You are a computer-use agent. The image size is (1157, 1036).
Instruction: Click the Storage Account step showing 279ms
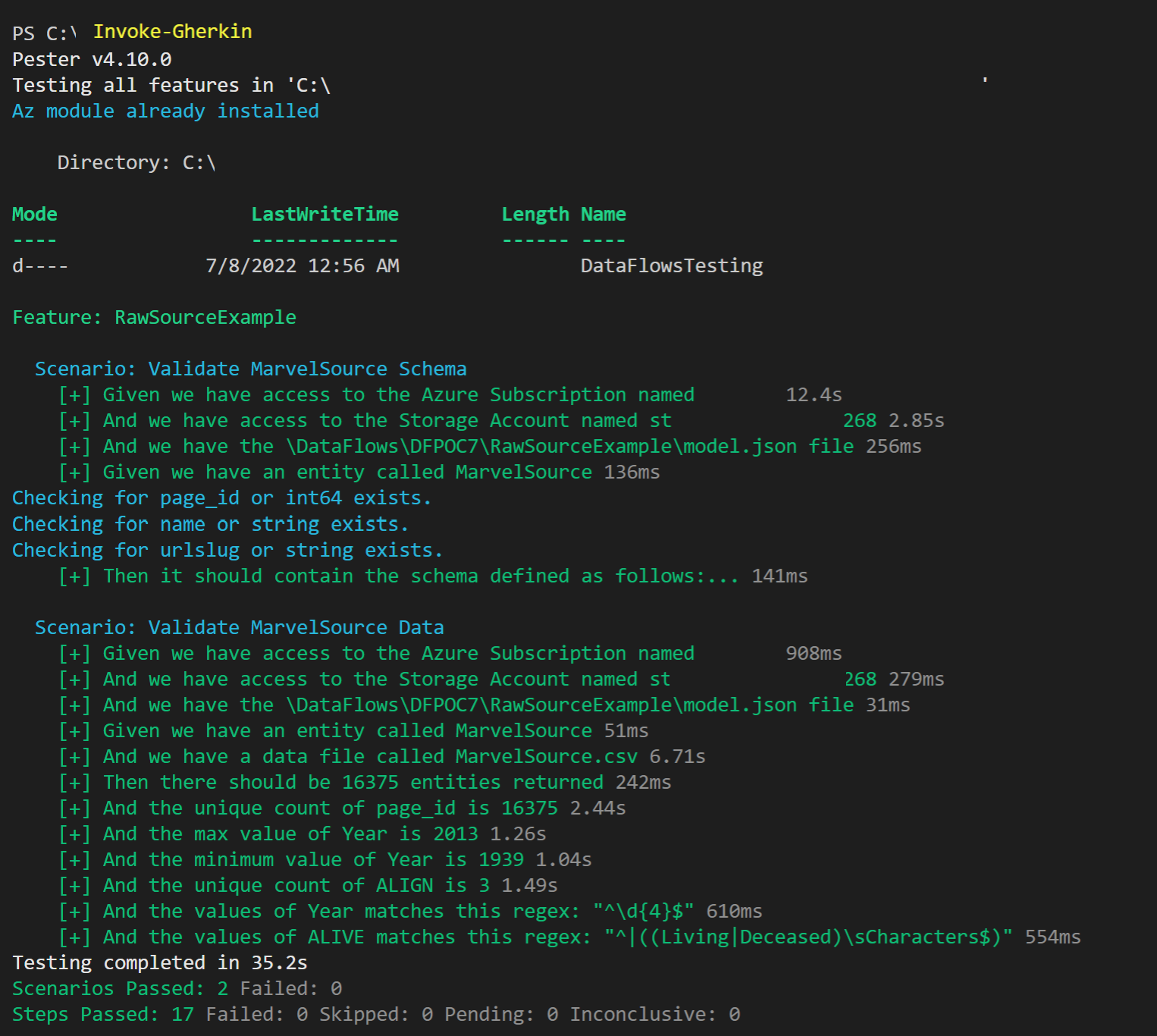tap(502, 680)
